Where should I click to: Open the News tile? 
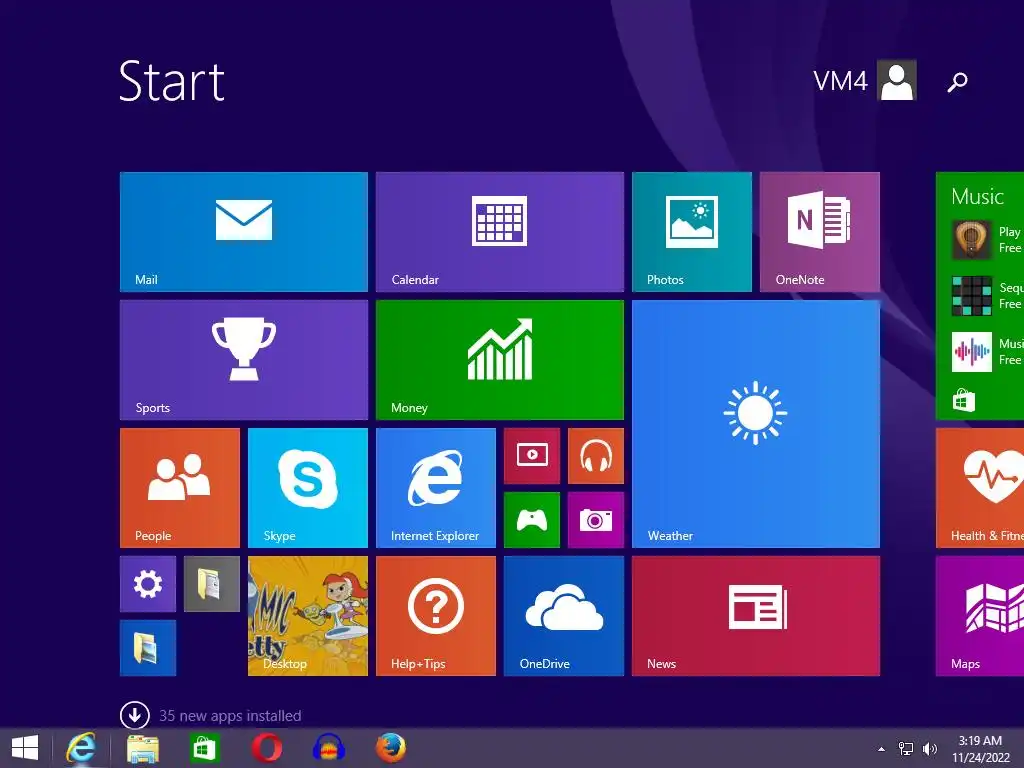pyautogui.click(x=756, y=616)
